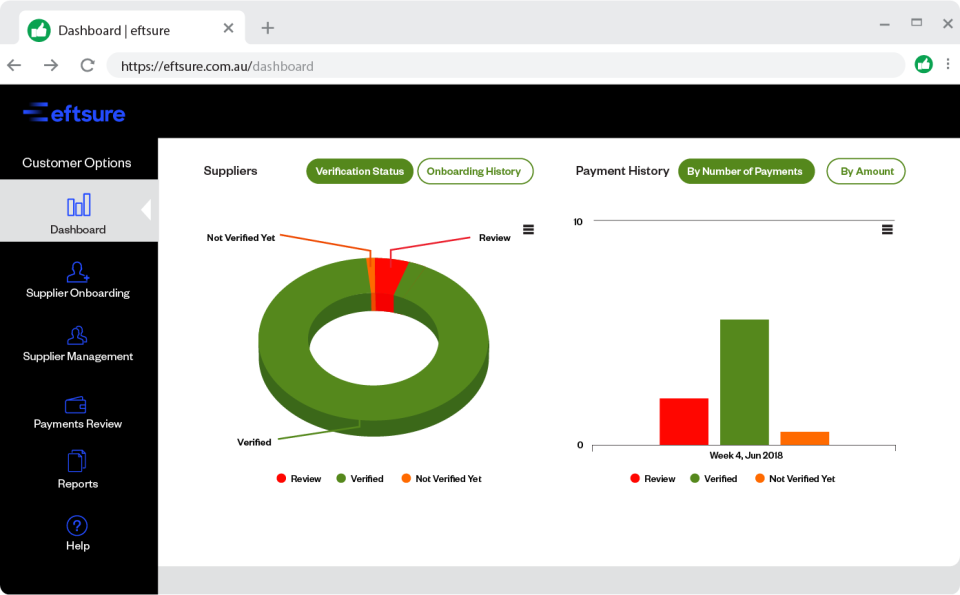Click the eftsure logo

[74, 113]
